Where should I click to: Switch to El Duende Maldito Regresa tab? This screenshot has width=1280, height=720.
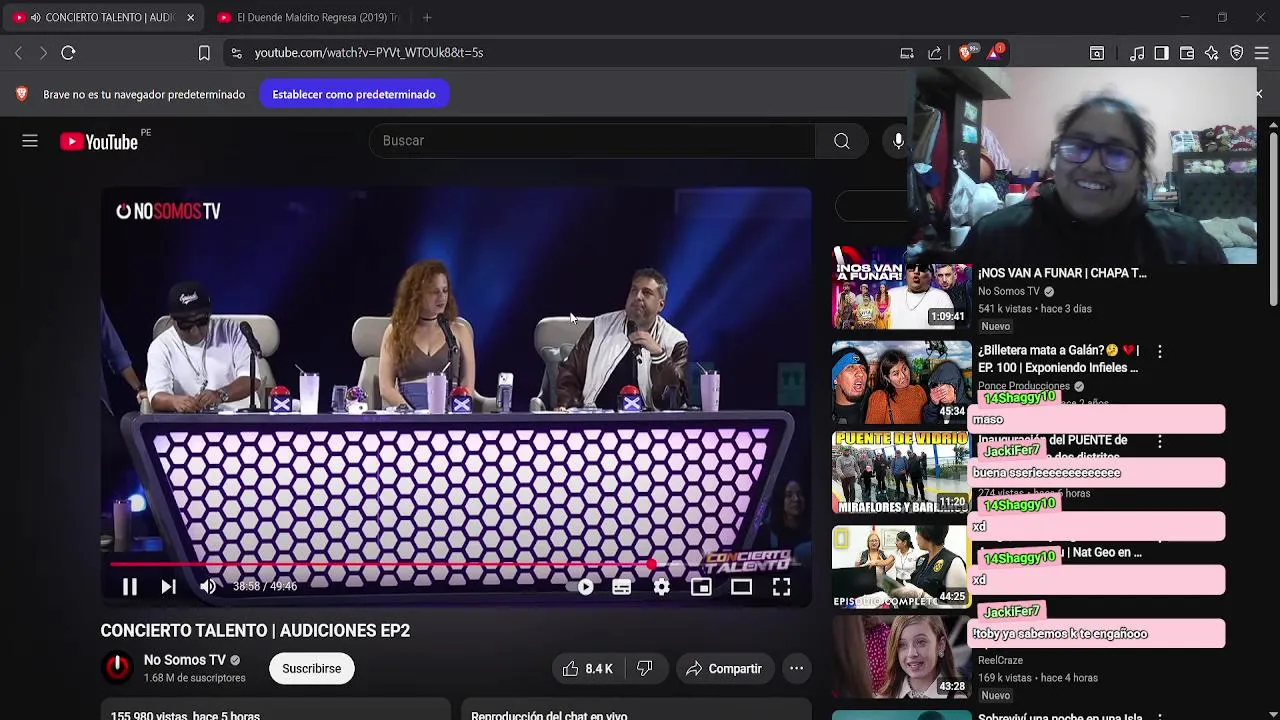307,17
